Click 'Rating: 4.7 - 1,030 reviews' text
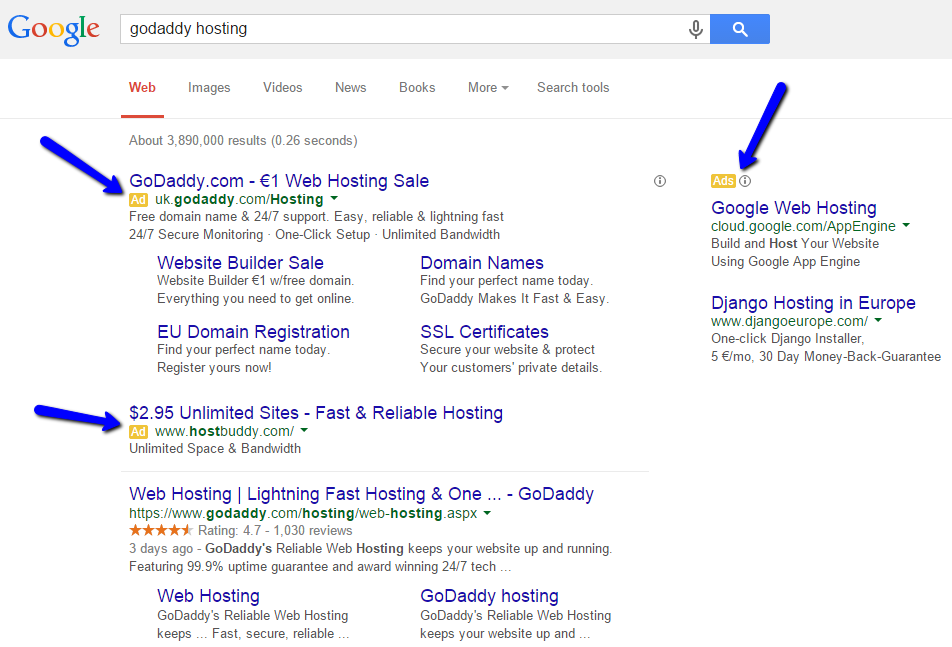This screenshot has width=952, height=647. click(275, 530)
